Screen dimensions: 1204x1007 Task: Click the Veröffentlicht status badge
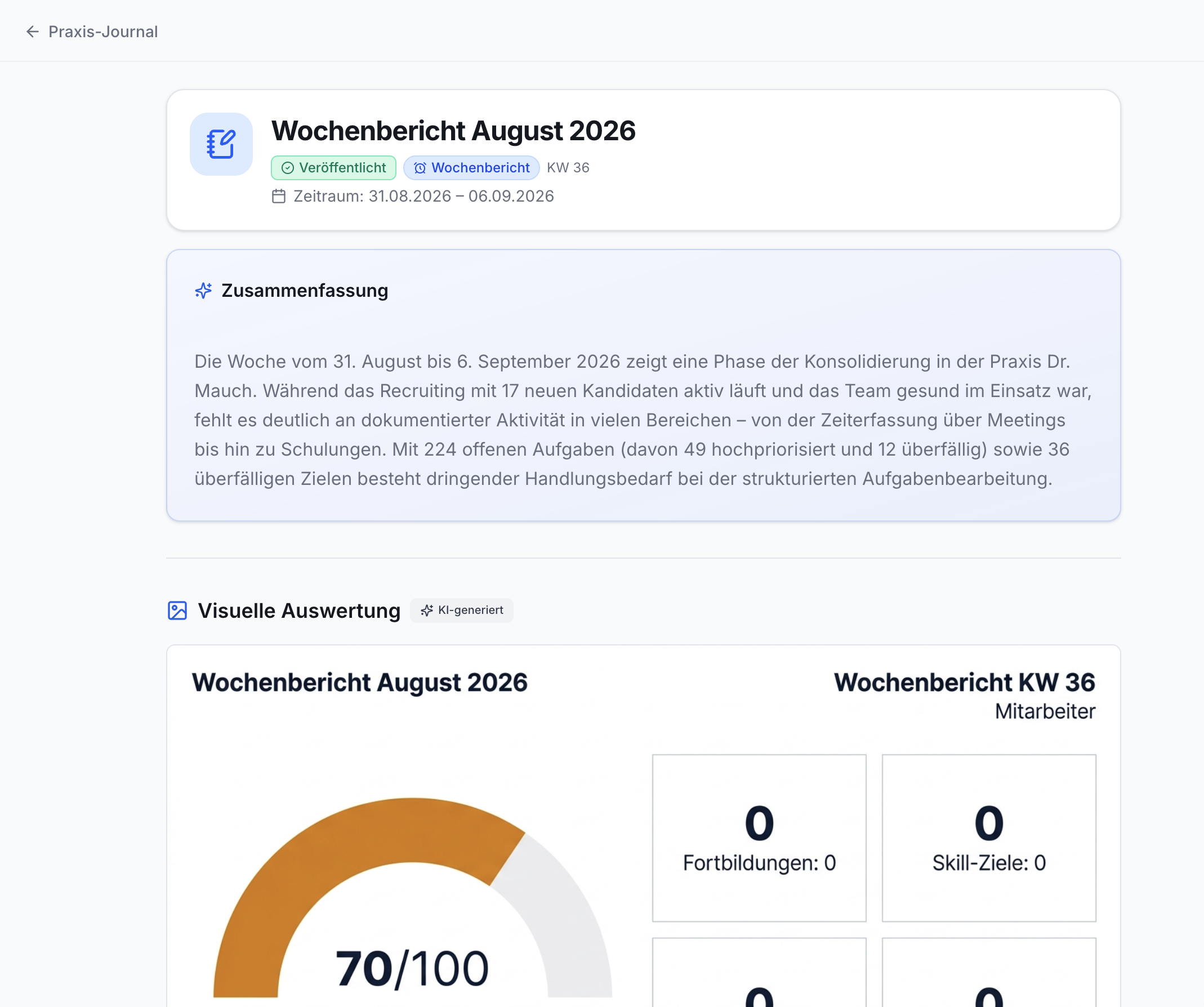(334, 167)
